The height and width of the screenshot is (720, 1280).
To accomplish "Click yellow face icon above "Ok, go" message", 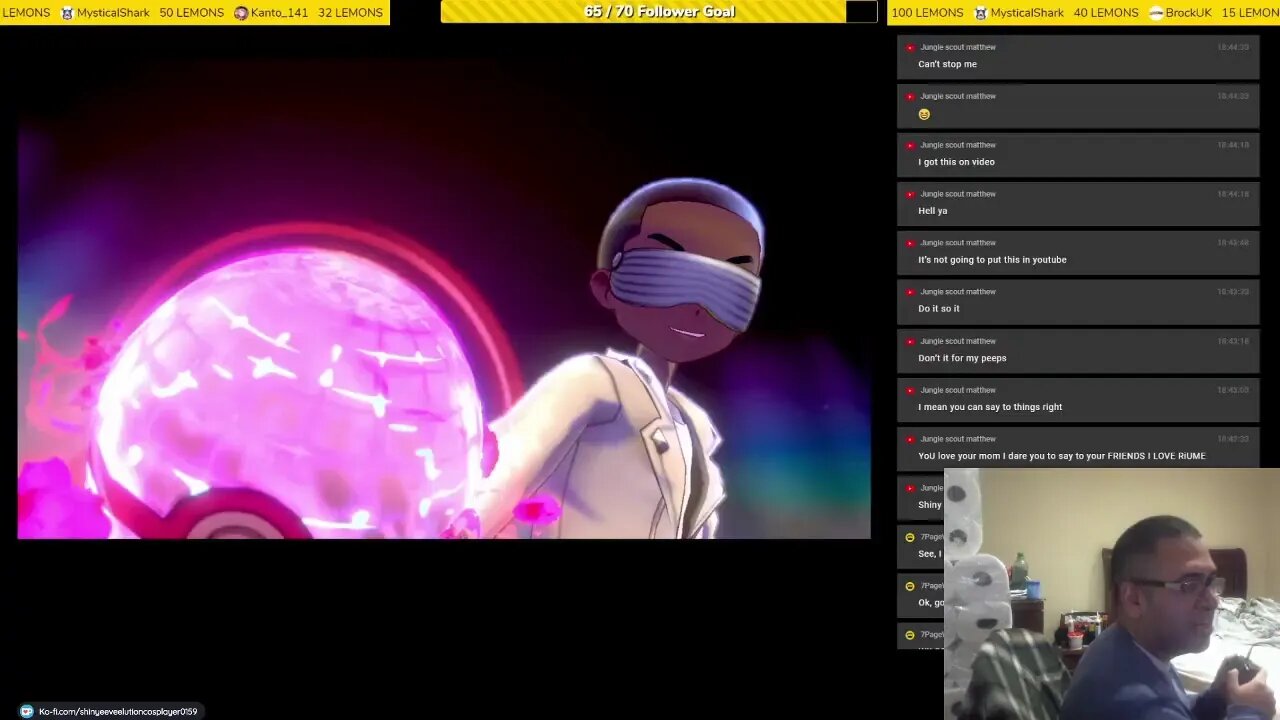I will coord(910,586).
